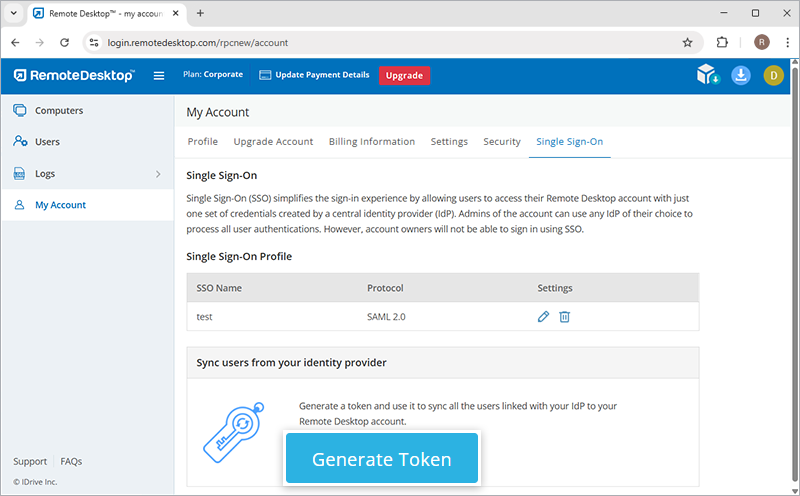The height and width of the screenshot is (496, 800).
Task: Click the red Upgrade button
Action: 404,75
